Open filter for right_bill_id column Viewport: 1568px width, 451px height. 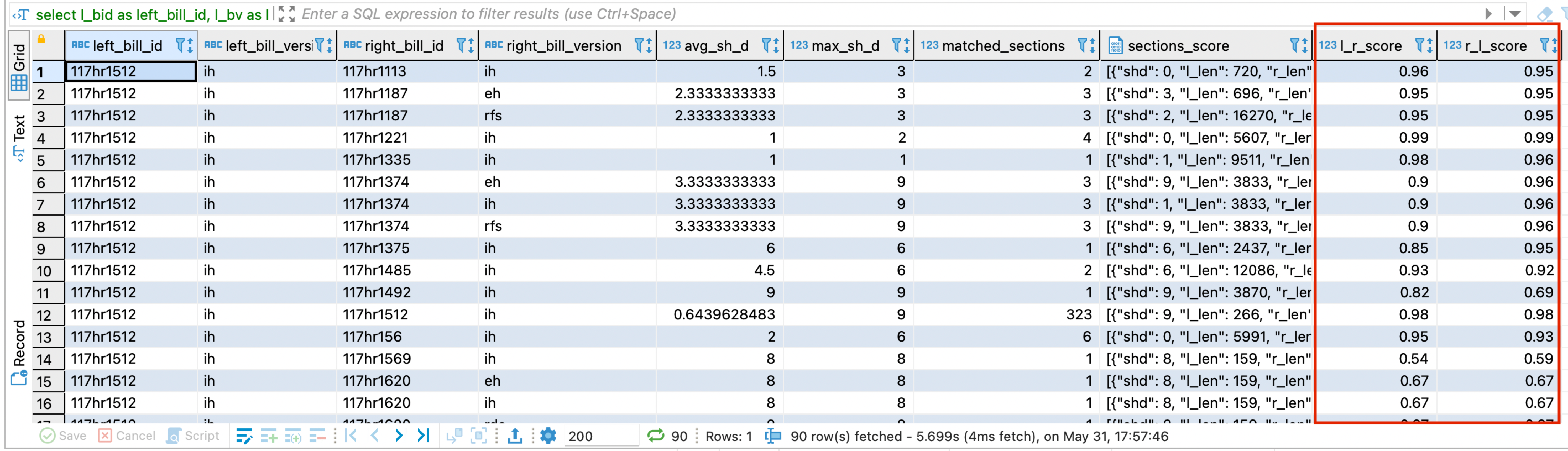pyautogui.click(x=461, y=46)
